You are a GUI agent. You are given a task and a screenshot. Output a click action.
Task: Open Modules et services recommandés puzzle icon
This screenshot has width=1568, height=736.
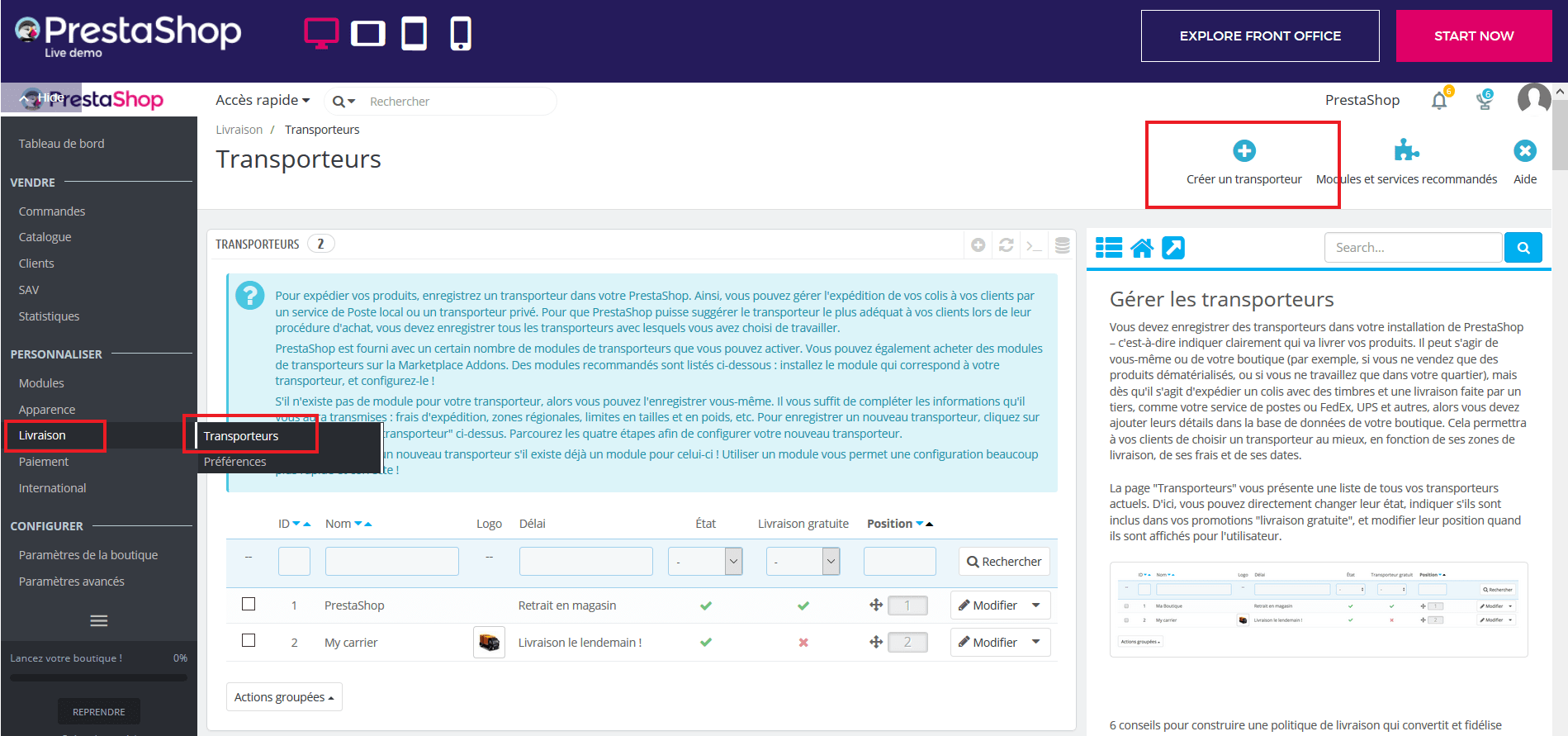pos(1406,150)
